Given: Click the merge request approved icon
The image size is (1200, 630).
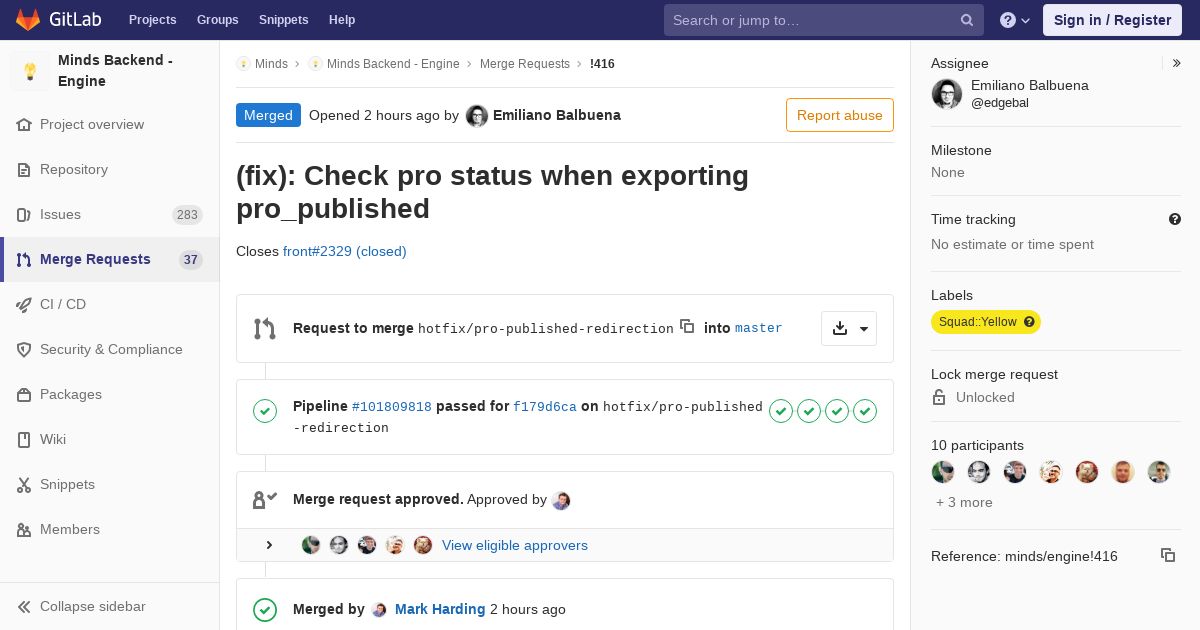Looking at the screenshot, I should click(x=265, y=500).
